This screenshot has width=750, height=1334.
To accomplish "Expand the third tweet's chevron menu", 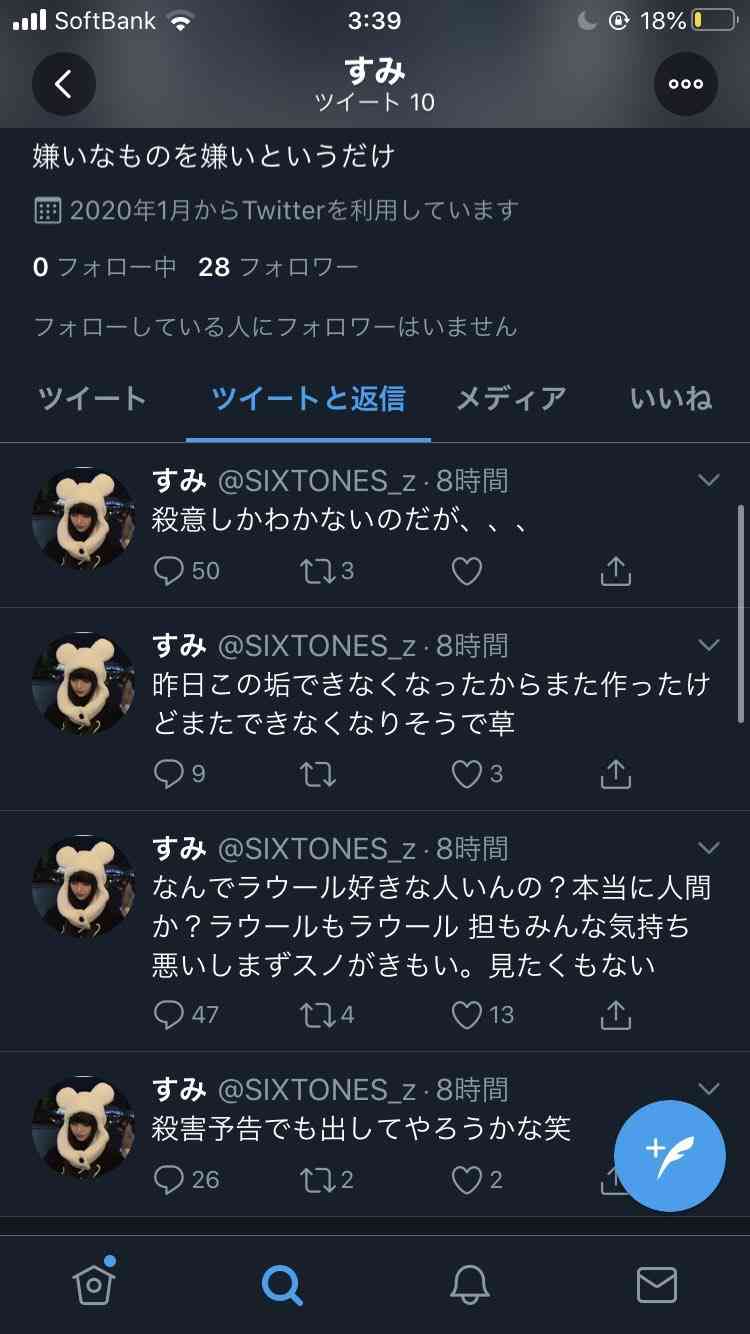I will pos(708,848).
